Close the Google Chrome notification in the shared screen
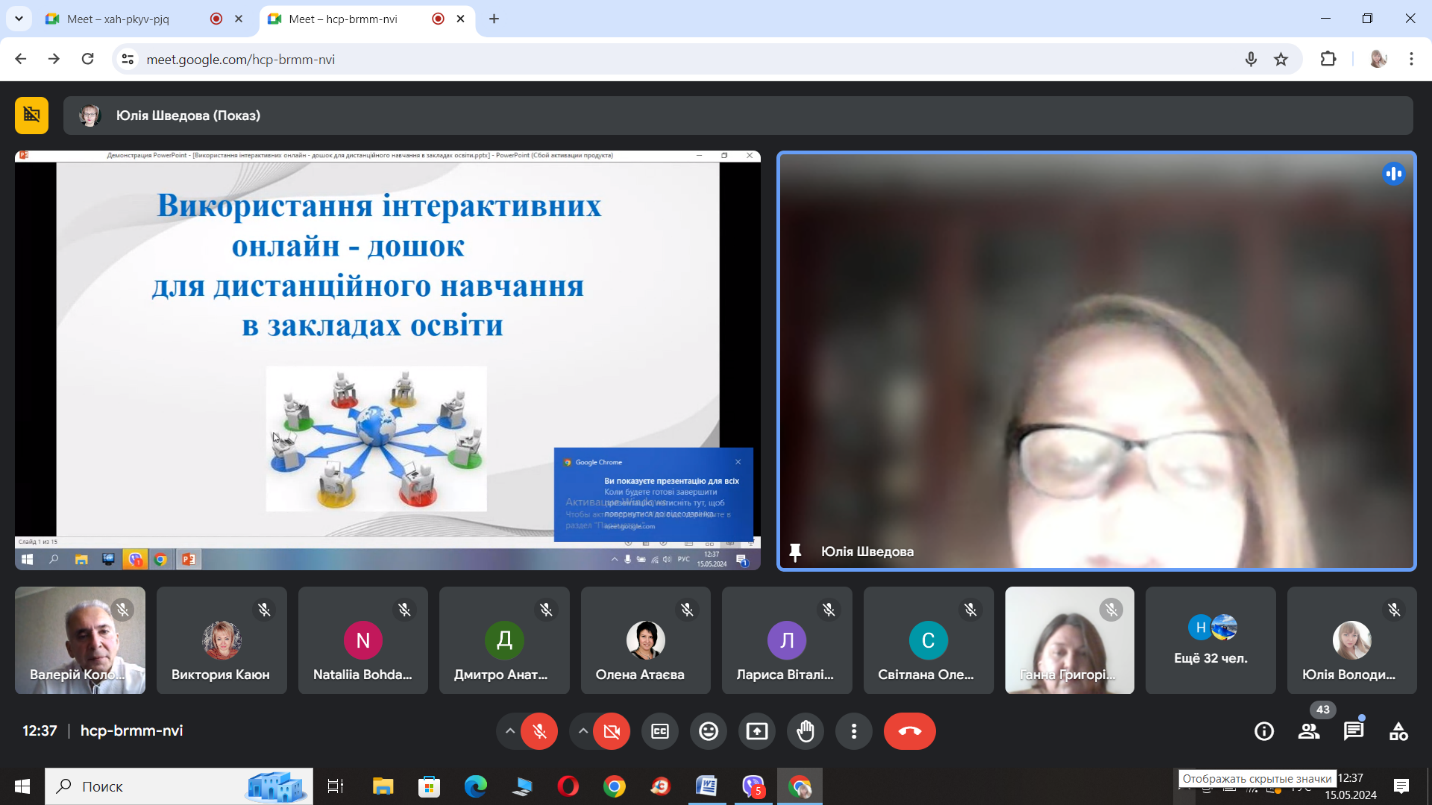 tap(738, 461)
